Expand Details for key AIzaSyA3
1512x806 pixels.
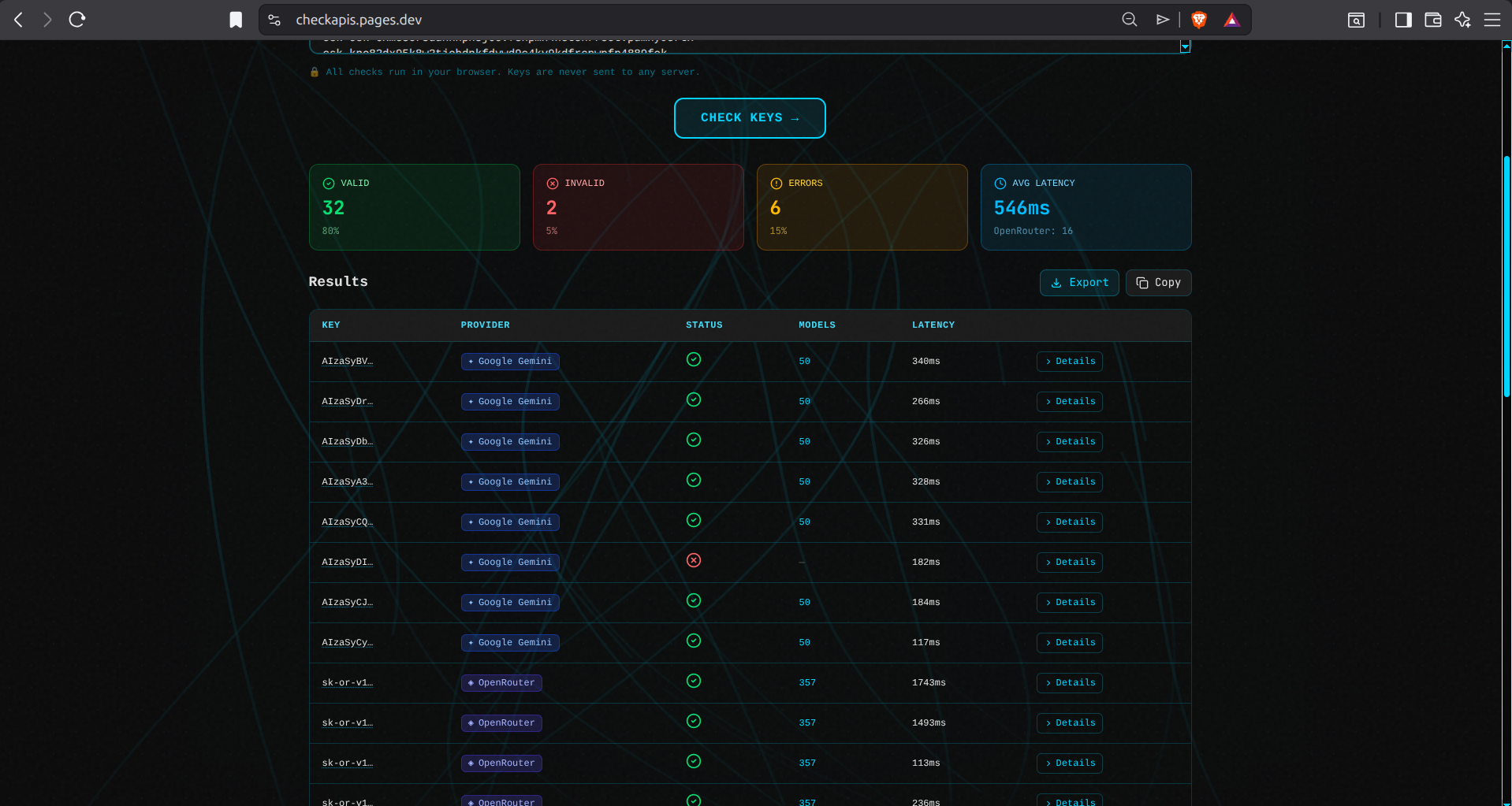tap(1070, 482)
